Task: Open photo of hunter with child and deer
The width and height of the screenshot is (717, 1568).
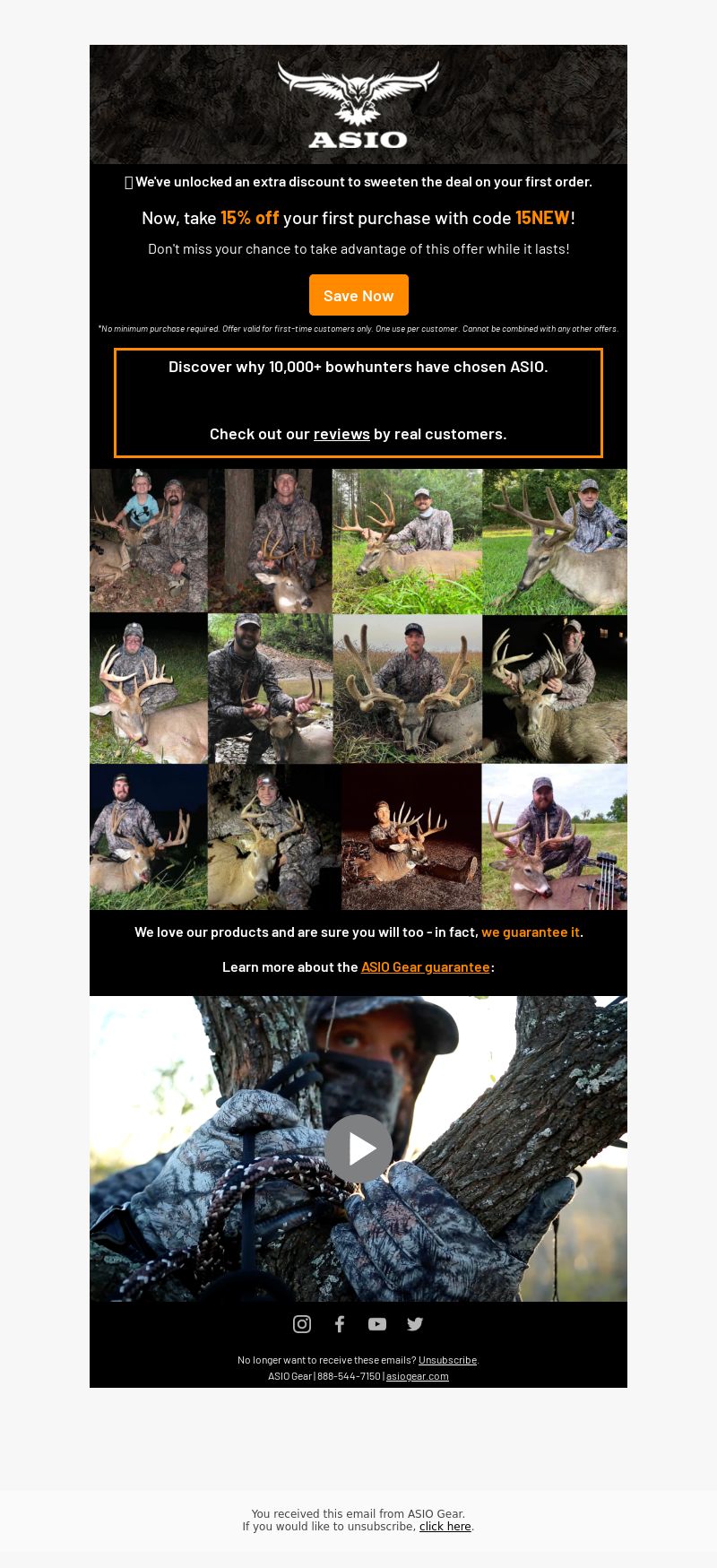Action: coord(149,541)
